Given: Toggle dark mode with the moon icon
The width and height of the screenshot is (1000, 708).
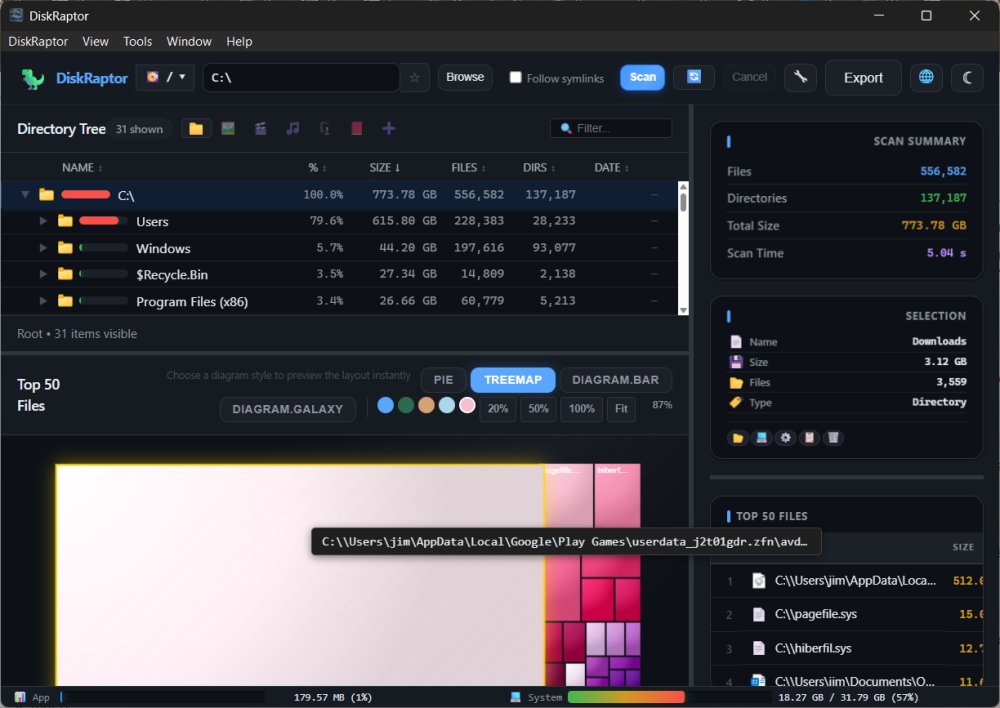Looking at the screenshot, I should (967, 77).
